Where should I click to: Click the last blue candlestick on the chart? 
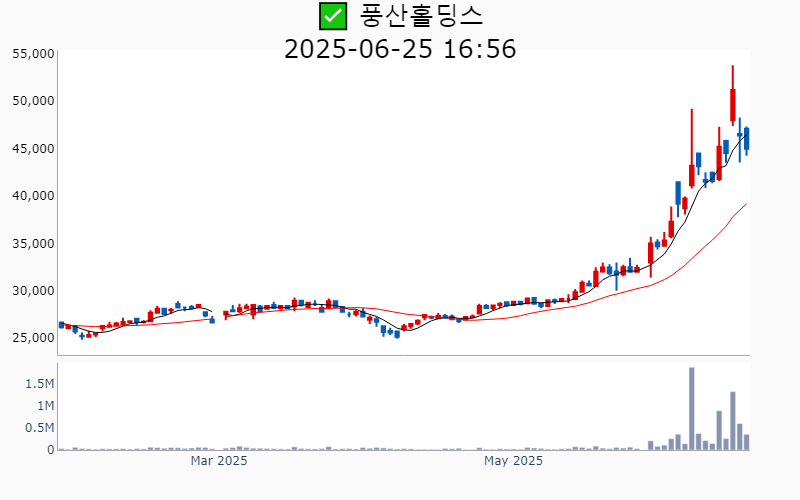[x=746, y=141]
